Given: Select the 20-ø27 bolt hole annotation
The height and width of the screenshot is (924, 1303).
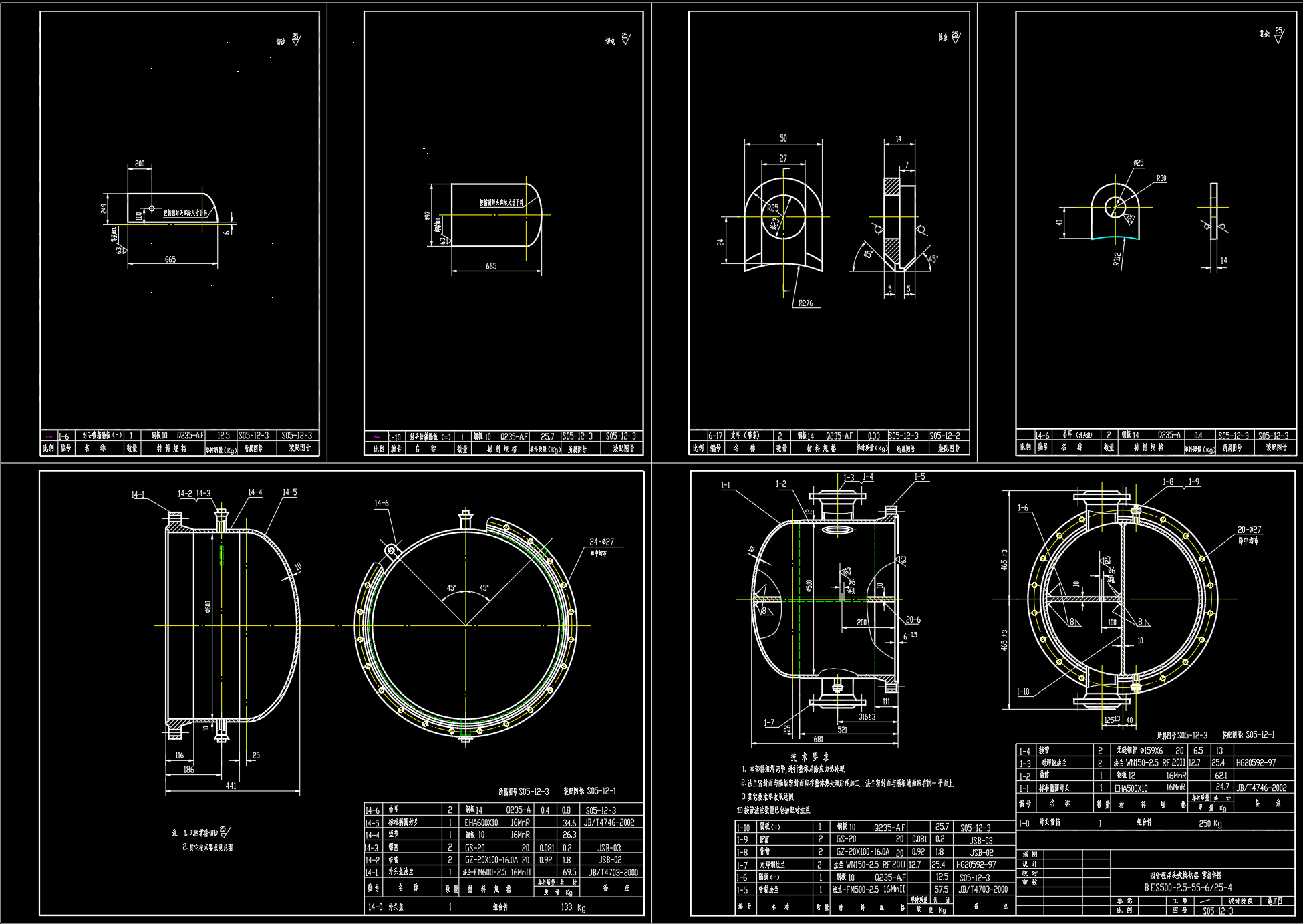Looking at the screenshot, I should pos(1249,530).
